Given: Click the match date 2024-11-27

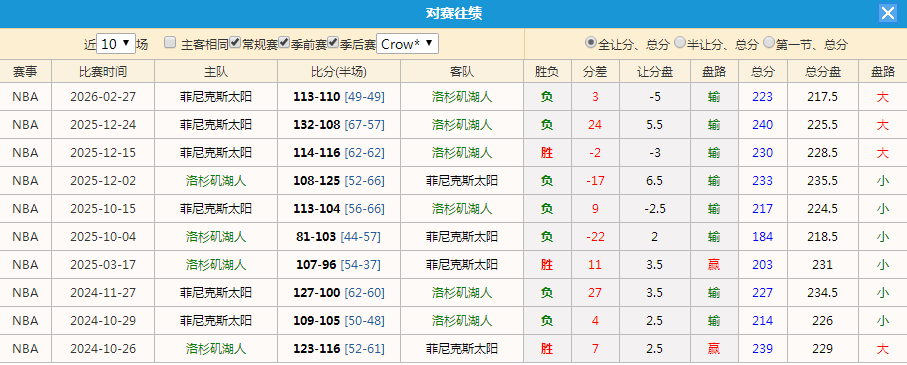Looking at the screenshot, I should point(103,293).
